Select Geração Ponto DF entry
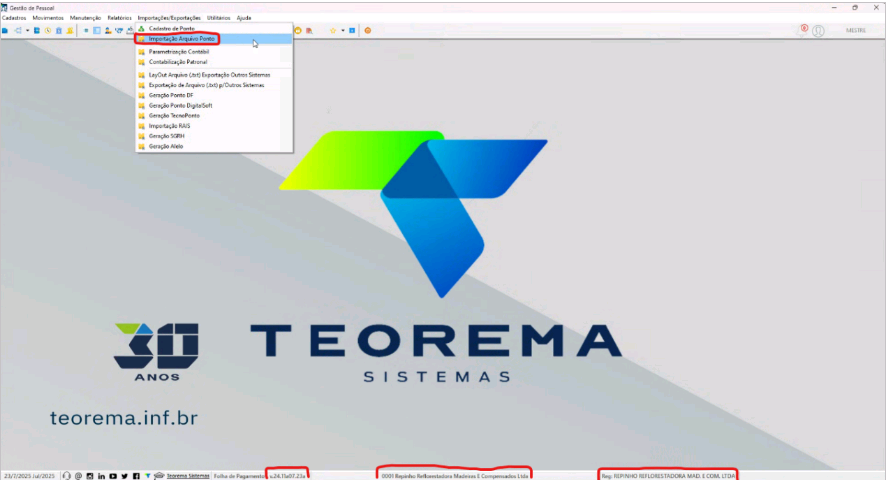Image resolution: width=888 pixels, height=480 pixels. click(x=214, y=95)
